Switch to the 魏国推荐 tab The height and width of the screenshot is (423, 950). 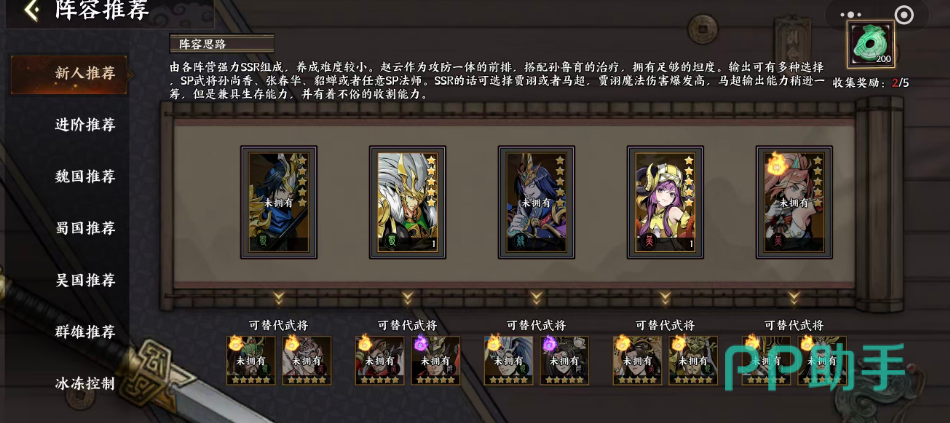pos(85,177)
